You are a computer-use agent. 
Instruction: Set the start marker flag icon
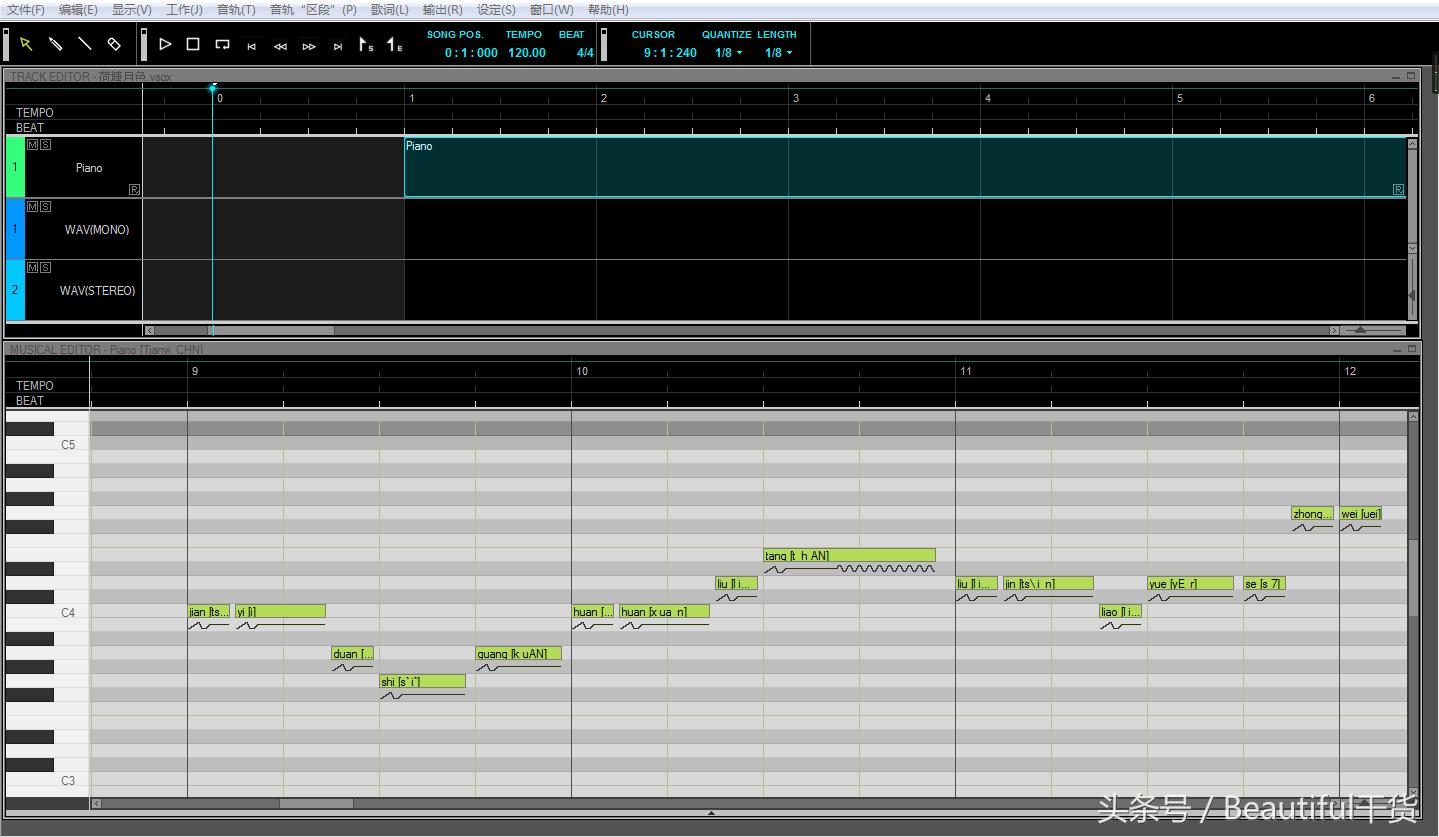(x=366, y=45)
